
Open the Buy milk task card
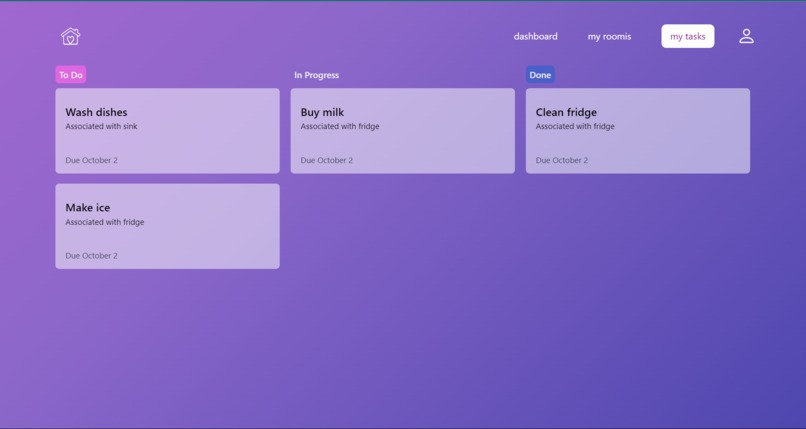[x=402, y=131]
